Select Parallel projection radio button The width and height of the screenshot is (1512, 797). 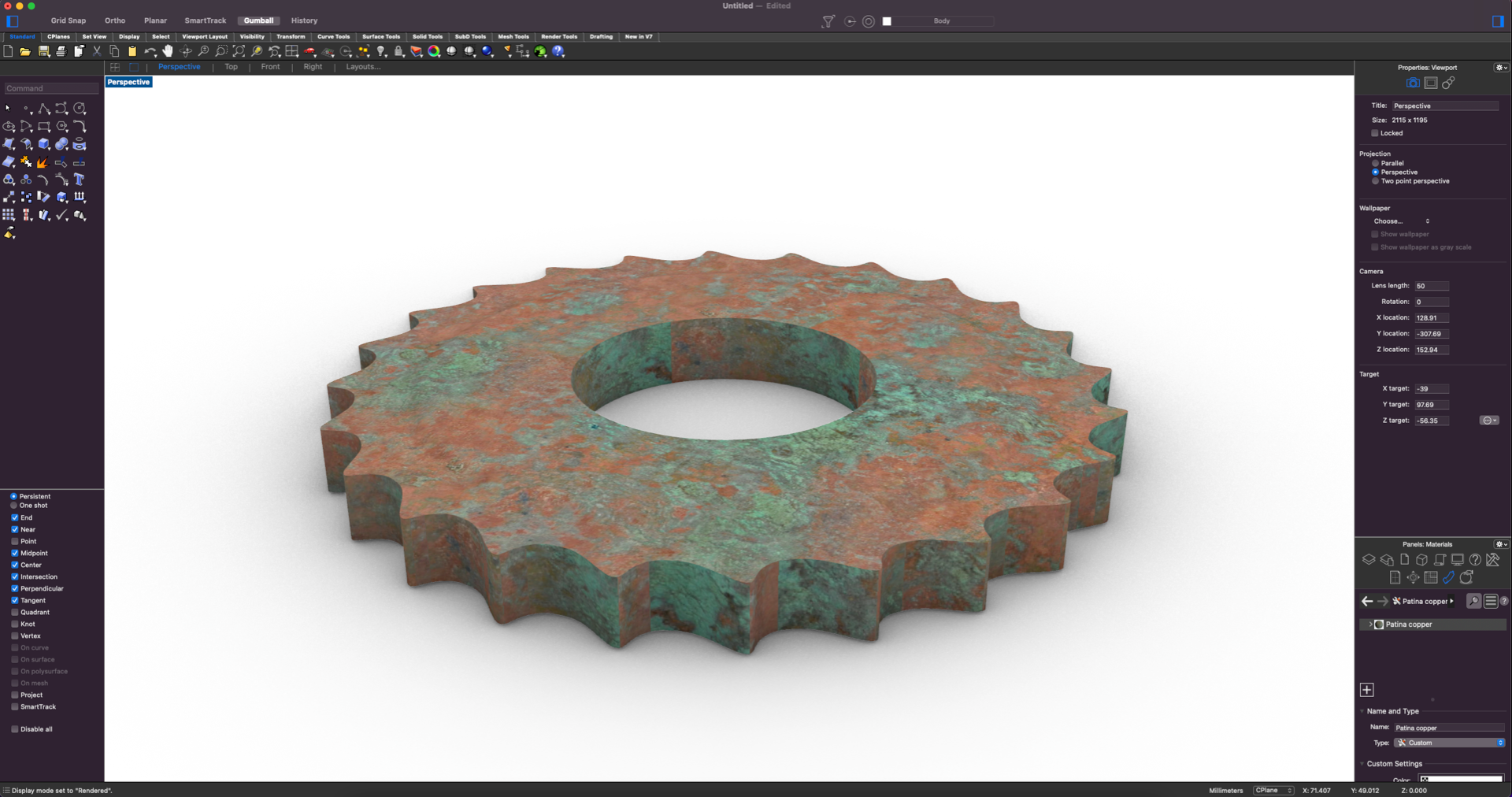[1376, 163]
